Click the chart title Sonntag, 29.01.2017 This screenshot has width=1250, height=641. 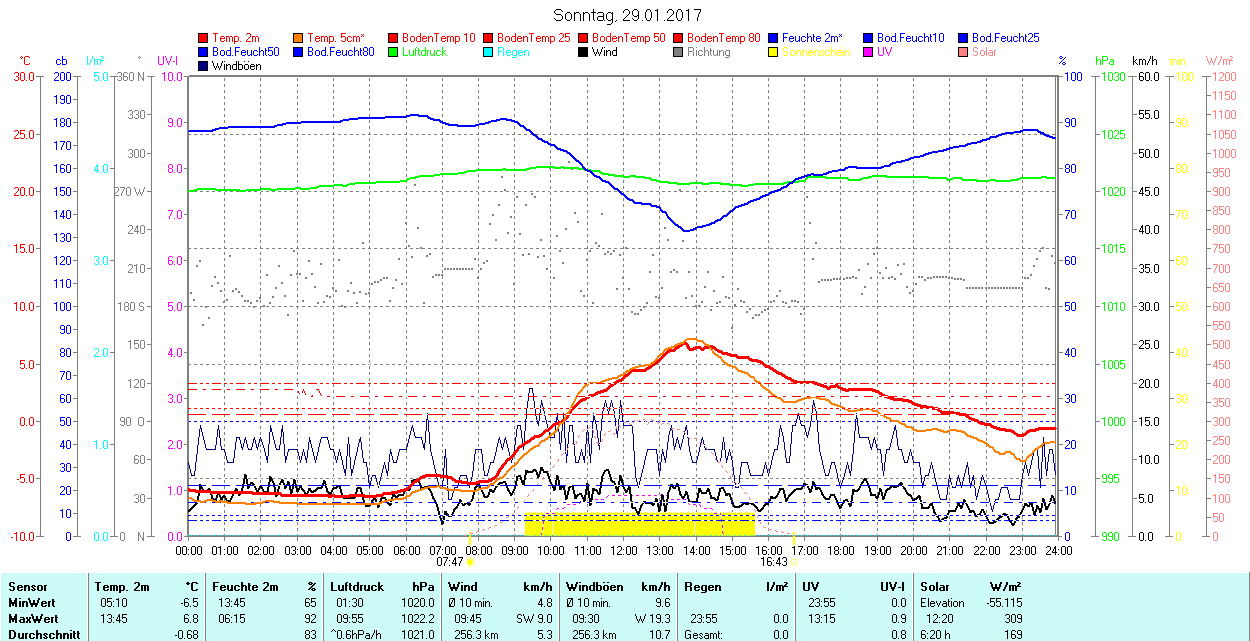coord(627,16)
